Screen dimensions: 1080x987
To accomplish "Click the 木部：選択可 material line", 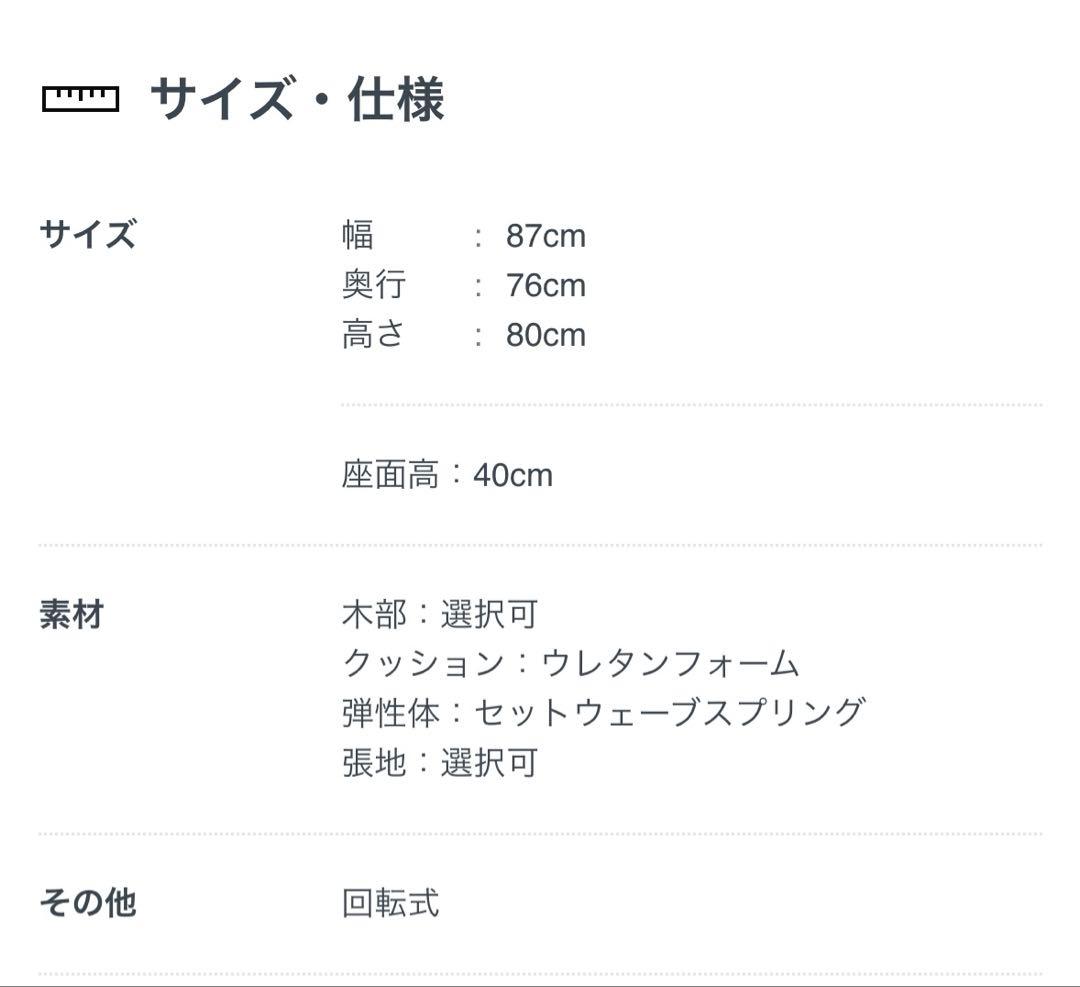I will [x=440, y=614].
